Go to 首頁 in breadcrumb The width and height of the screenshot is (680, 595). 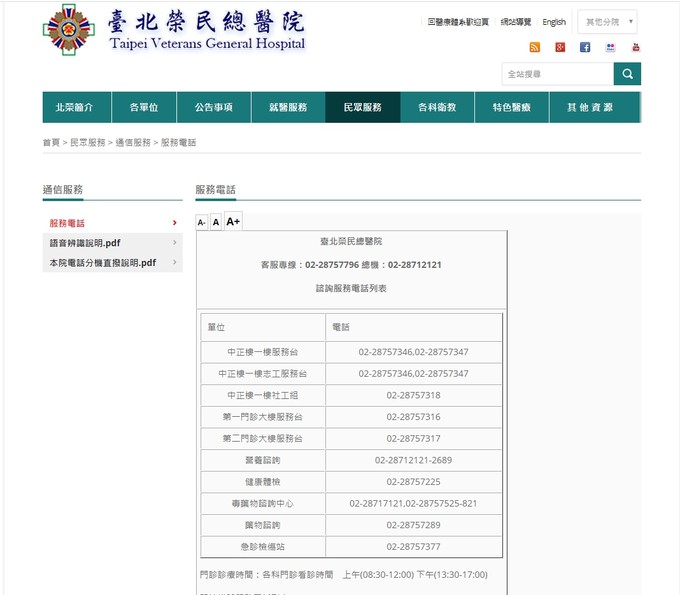pos(51,142)
